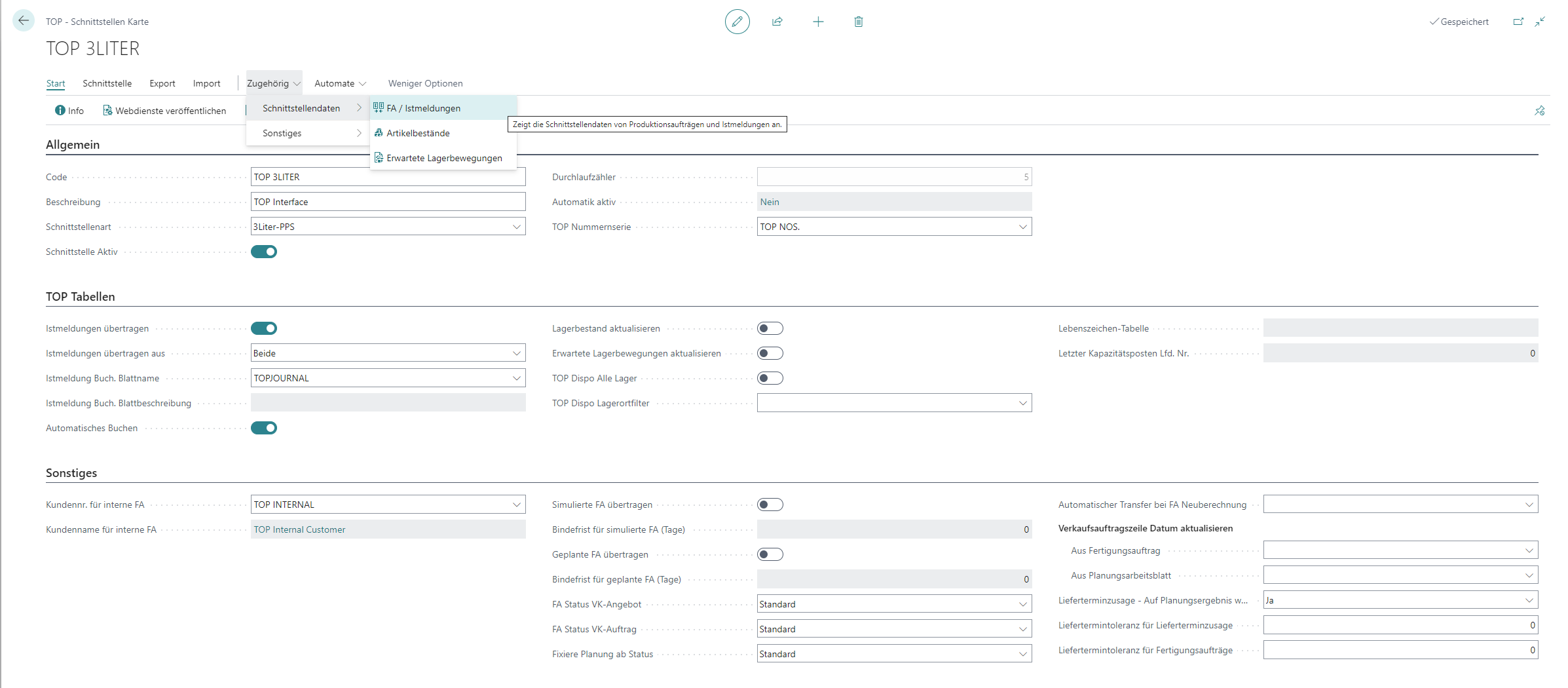1568x688 pixels.
Task: Open card in new window icon
Action: tap(1518, 22)
